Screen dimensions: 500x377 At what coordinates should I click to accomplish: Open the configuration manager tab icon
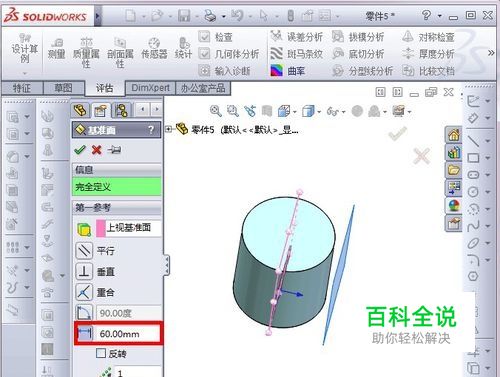pos(121,110)
